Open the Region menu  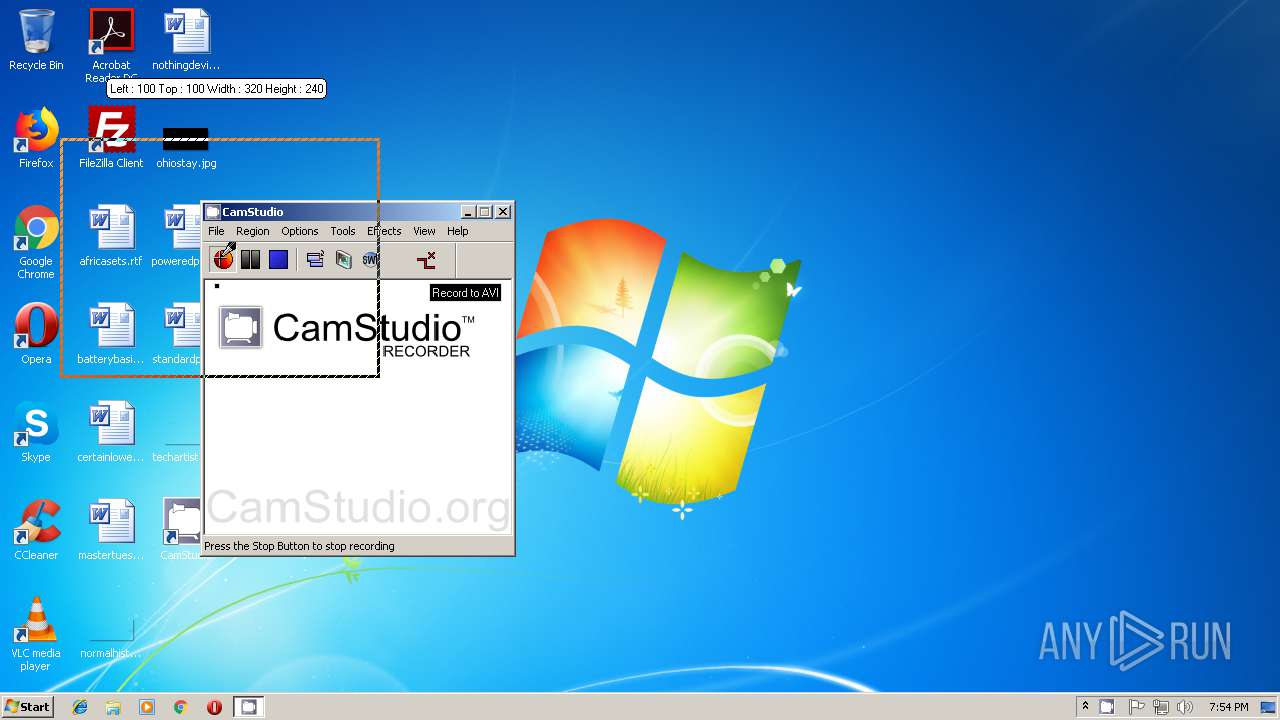pos(253,231)
